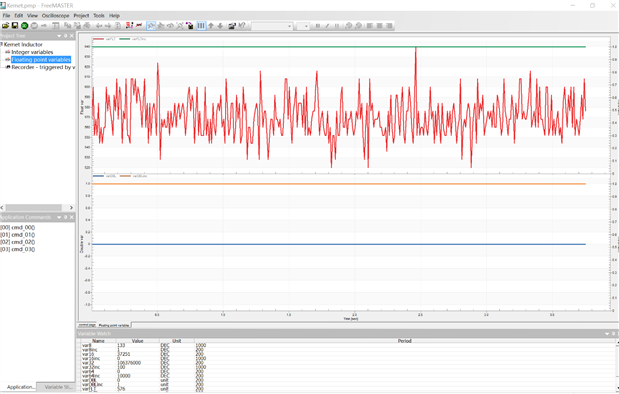619x394 pixels.
Task: Click the project tree scrollbar right arrow
Action: [71, 207]
